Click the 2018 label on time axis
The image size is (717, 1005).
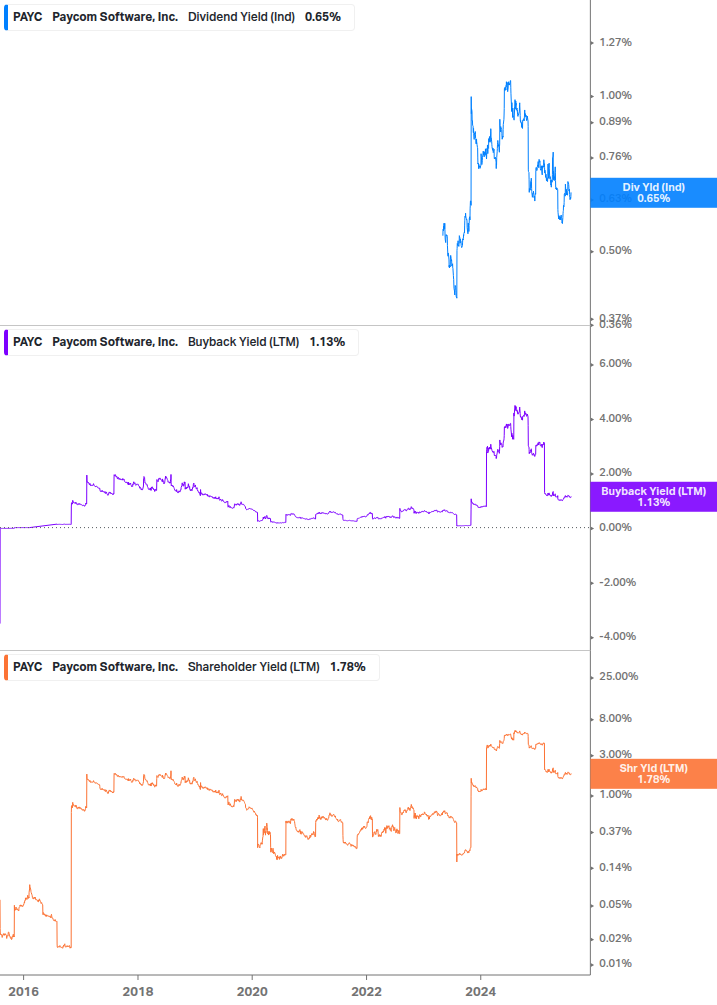pyautogui.click(x=138, y=992)
